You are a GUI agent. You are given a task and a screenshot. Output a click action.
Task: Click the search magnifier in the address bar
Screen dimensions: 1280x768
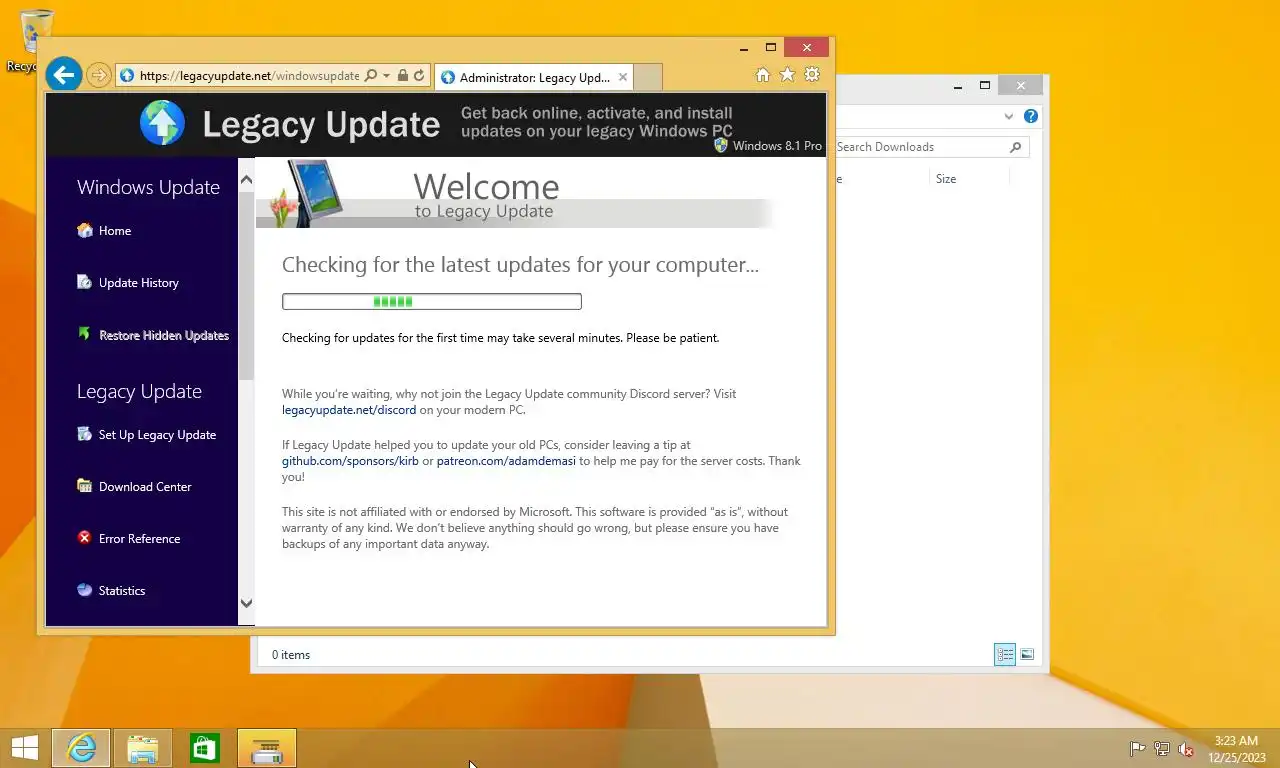tap(371, 76)
